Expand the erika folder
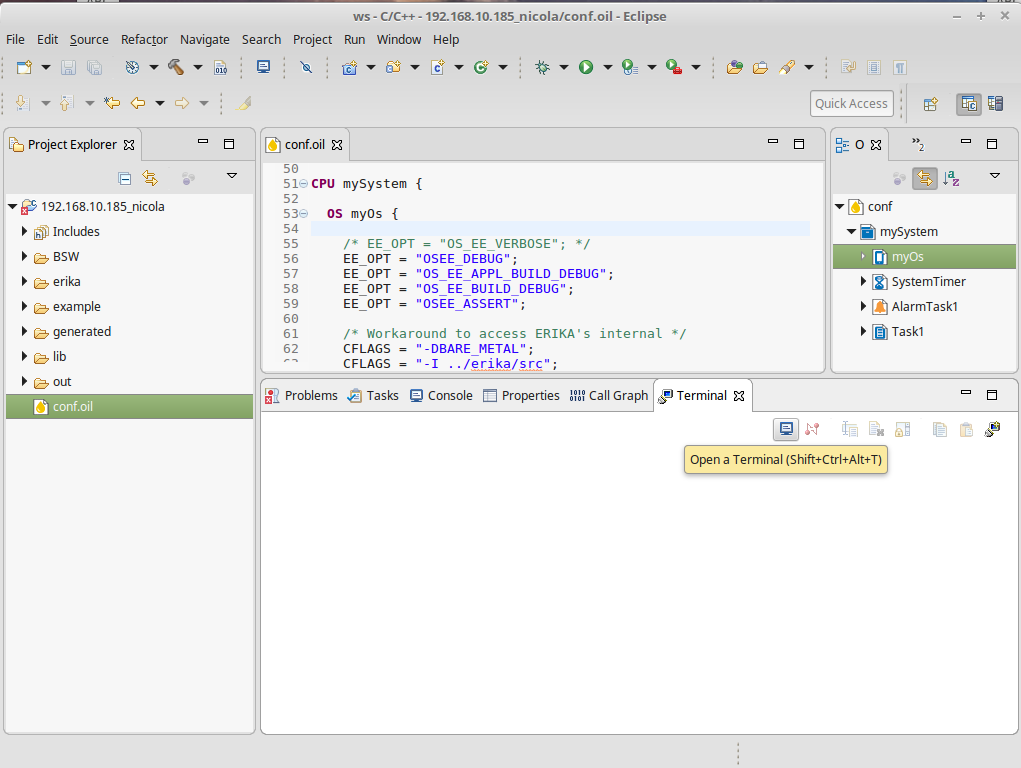The width and height of the screenshot is (1021, 768). click(24, 281)
